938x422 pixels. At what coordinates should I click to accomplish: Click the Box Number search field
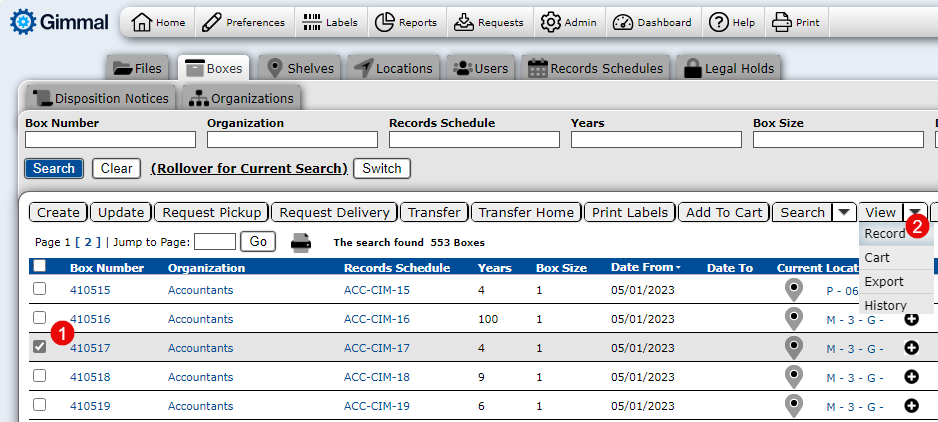coord(110,140)
